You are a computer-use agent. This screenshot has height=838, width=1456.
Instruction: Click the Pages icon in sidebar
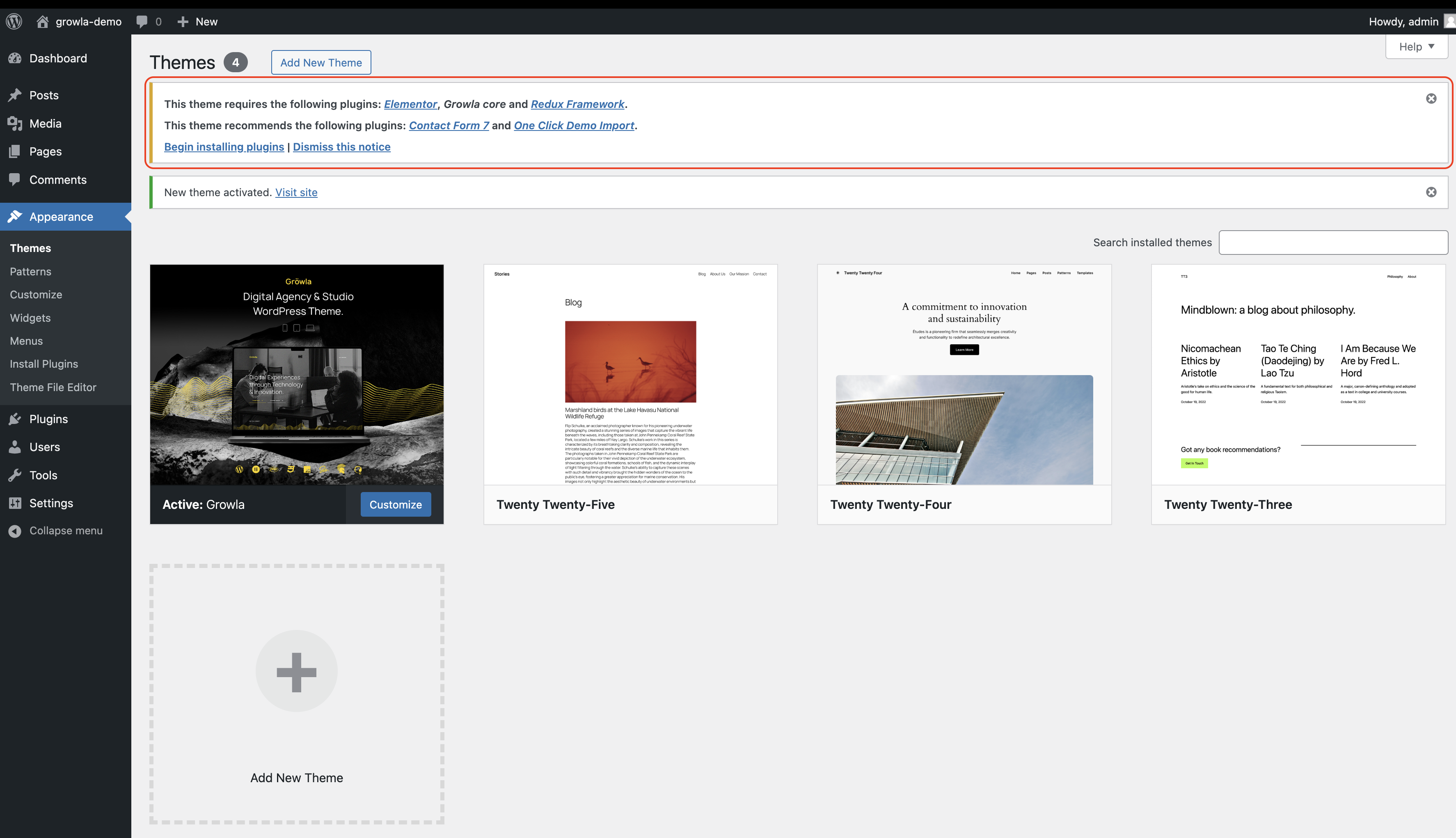[x=15, y=151]
